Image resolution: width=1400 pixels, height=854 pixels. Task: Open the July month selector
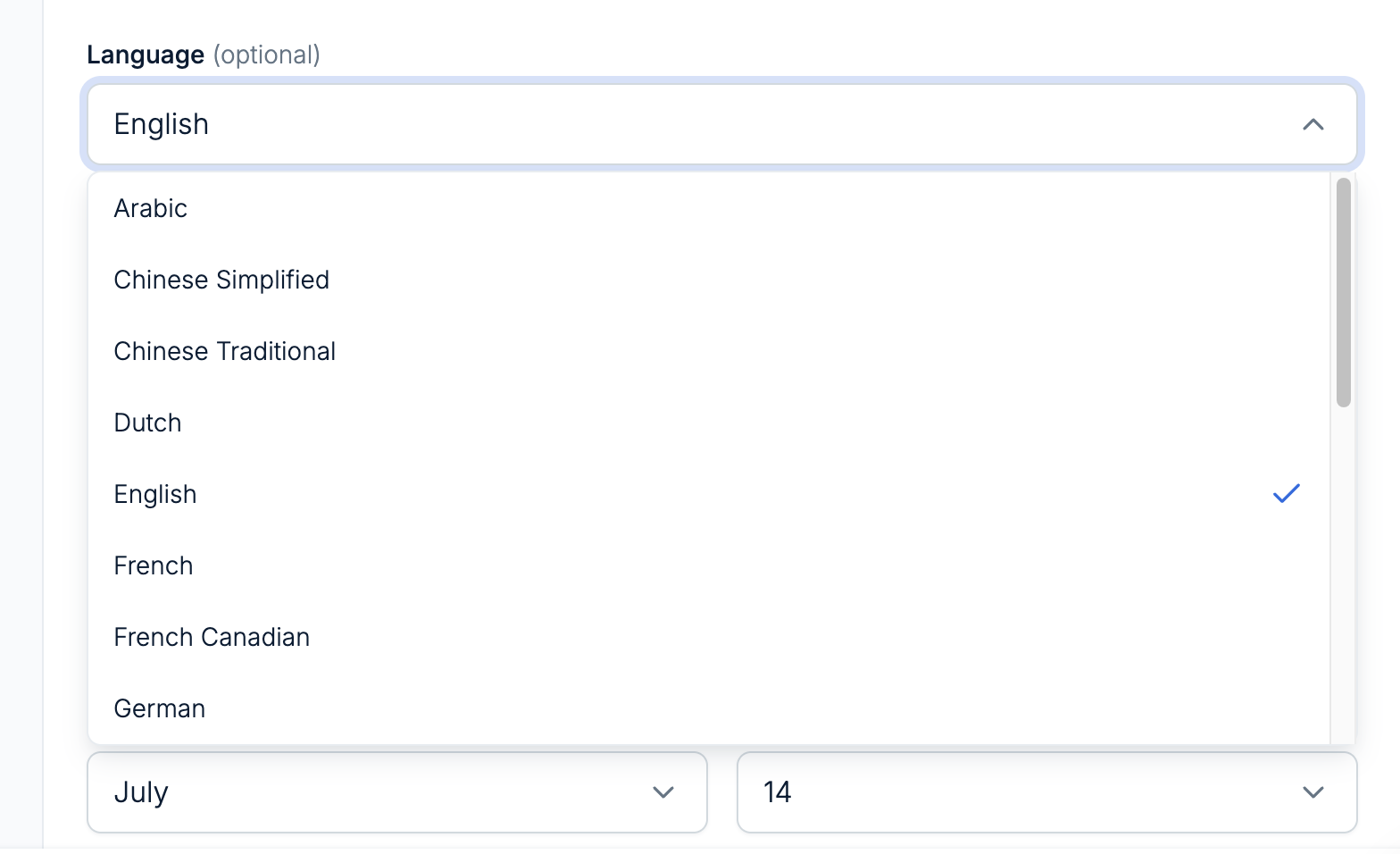[397, 792]
